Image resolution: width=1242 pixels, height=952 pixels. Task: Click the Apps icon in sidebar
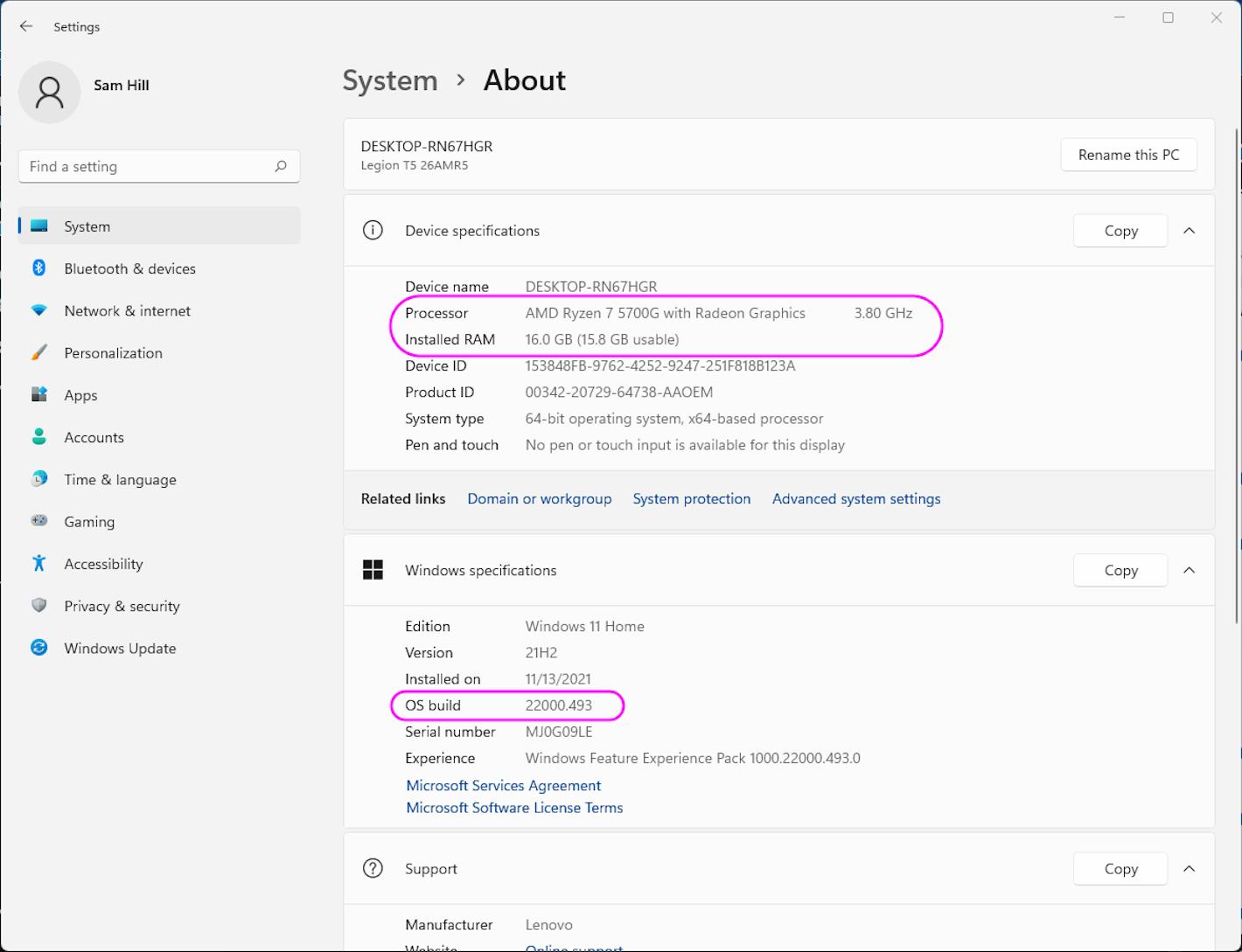pyautogui.click(x=39, y=394)
